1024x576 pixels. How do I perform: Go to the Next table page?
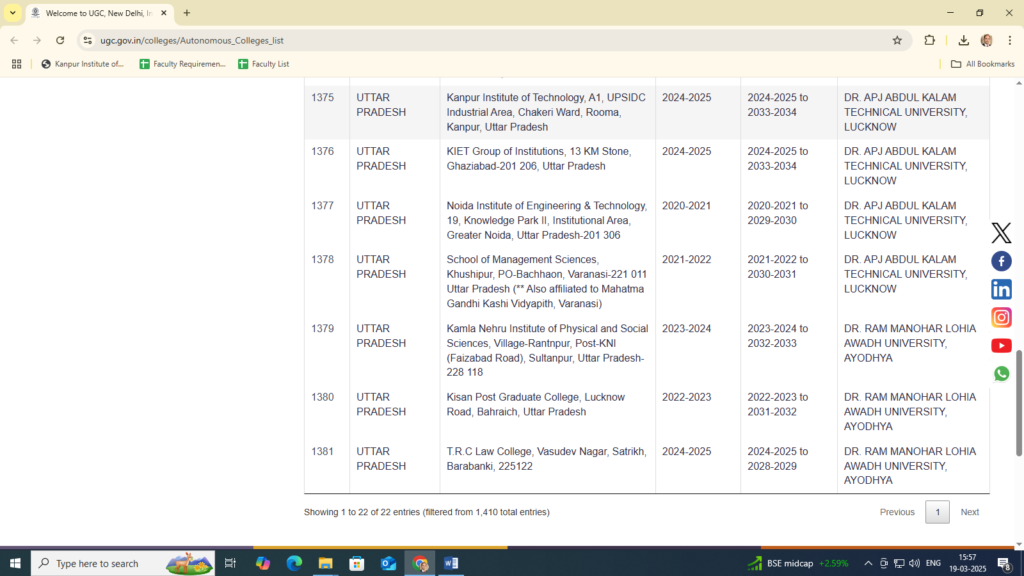tap(969, 512)
